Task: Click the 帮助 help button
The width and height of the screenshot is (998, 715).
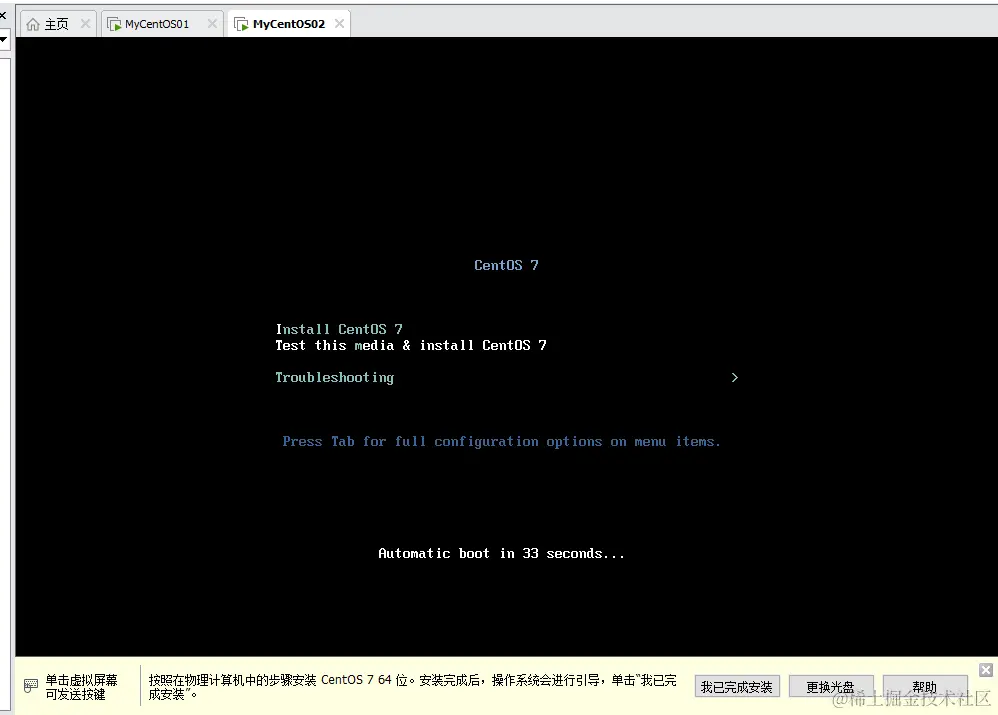Action: point(925,687)
